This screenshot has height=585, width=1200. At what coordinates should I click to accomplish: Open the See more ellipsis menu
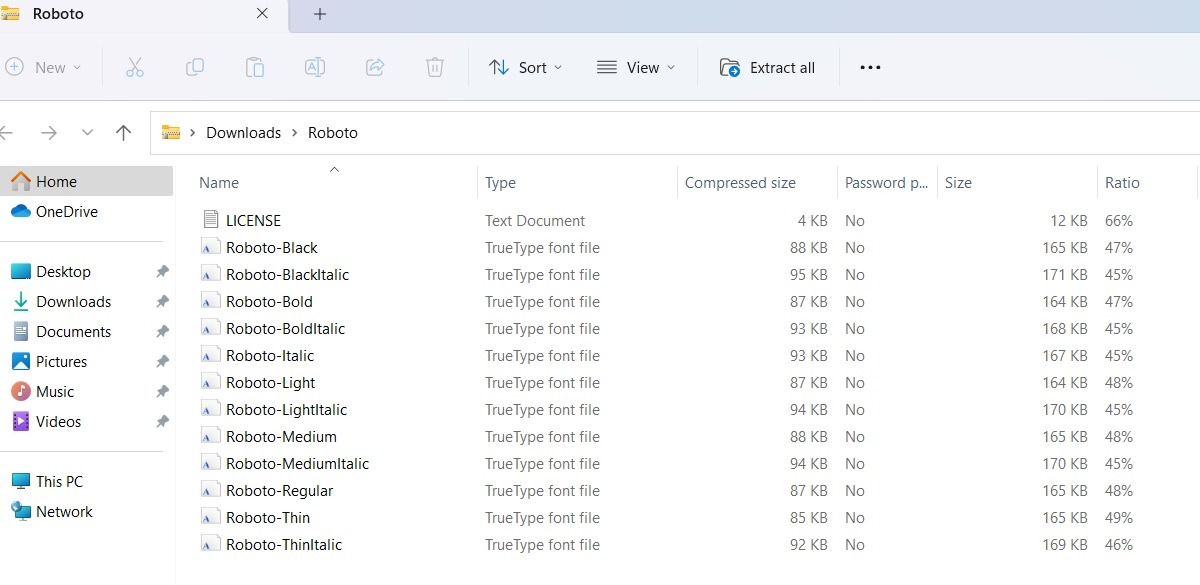(x=869, y=67)
